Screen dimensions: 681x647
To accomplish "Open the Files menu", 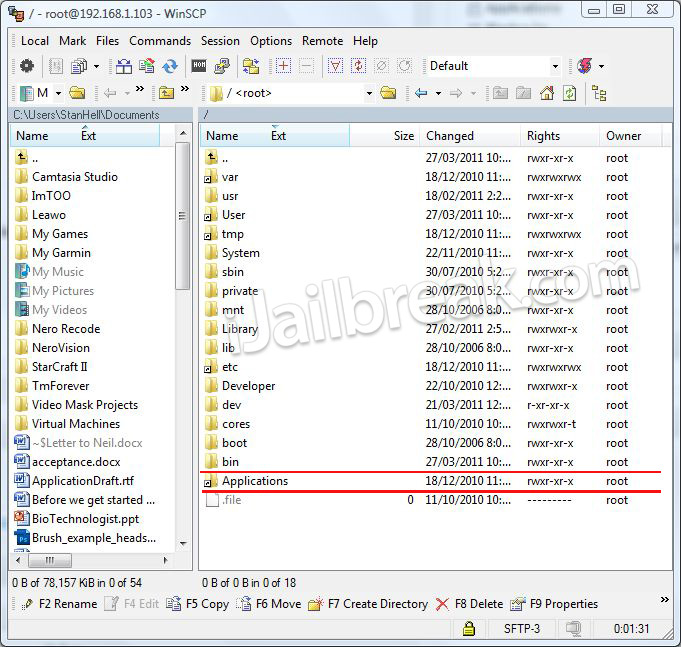I will [x=107, y=41].
